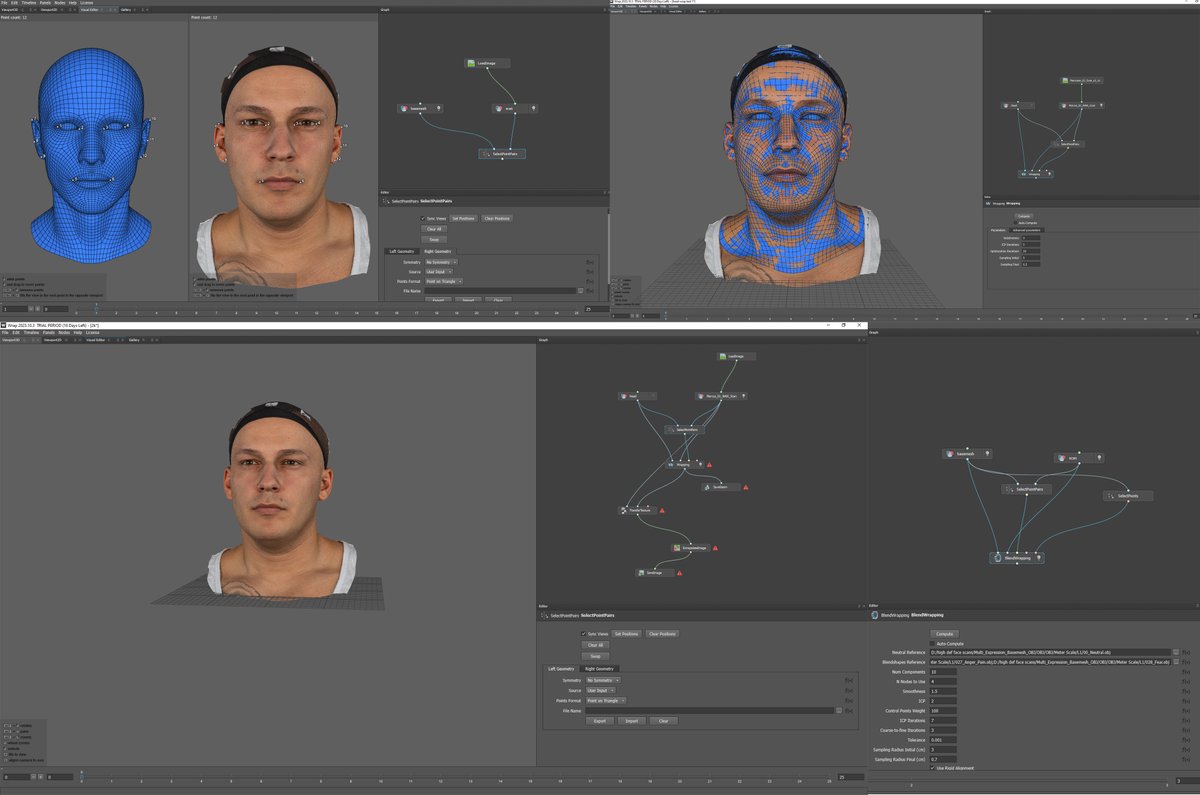Screen dimensions: 1200x795
Task: Select the ExtrapolateImage node in bottom-left graph
Action: [690, 548]
